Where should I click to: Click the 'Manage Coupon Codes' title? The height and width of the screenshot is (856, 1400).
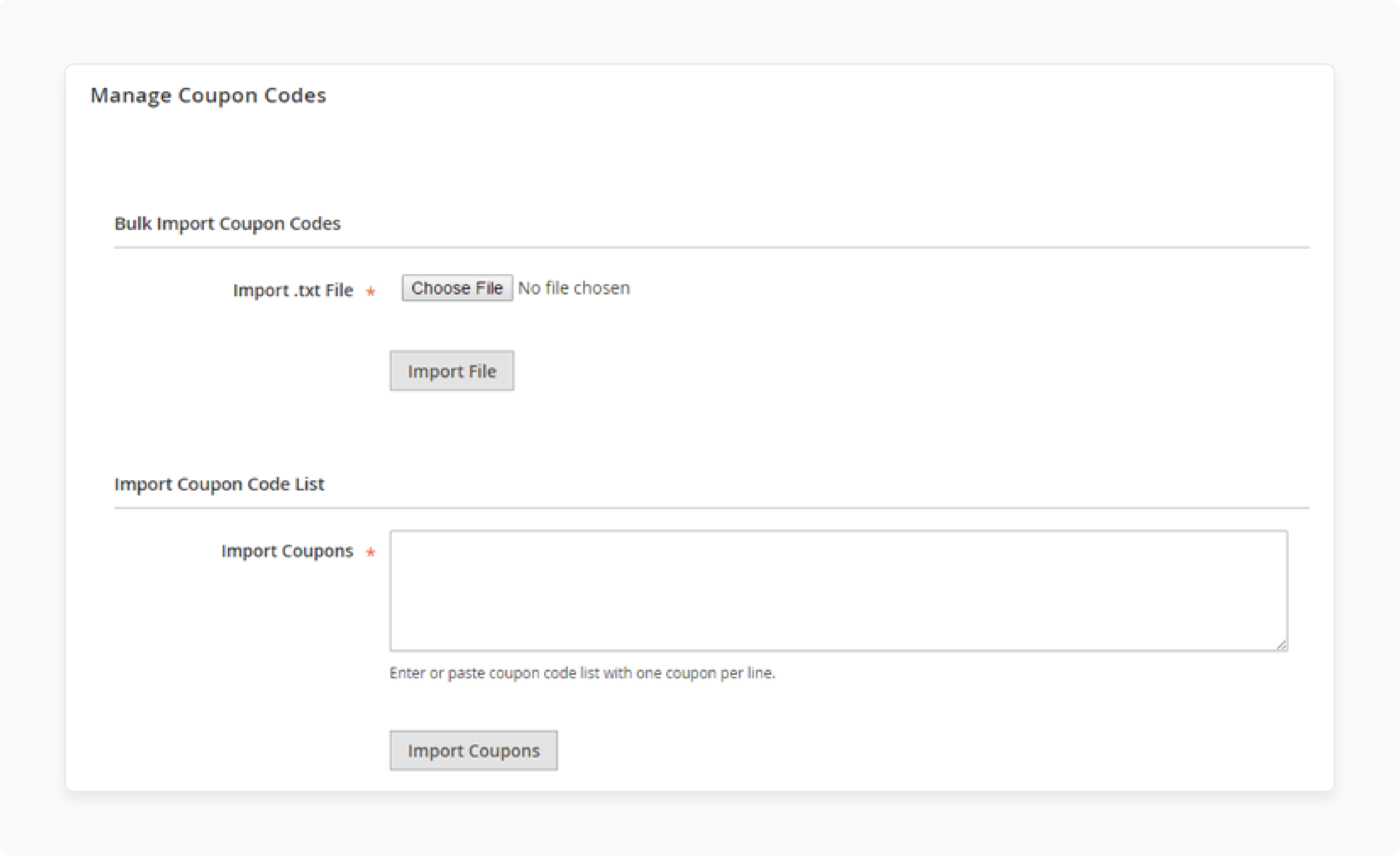(208, 95)
